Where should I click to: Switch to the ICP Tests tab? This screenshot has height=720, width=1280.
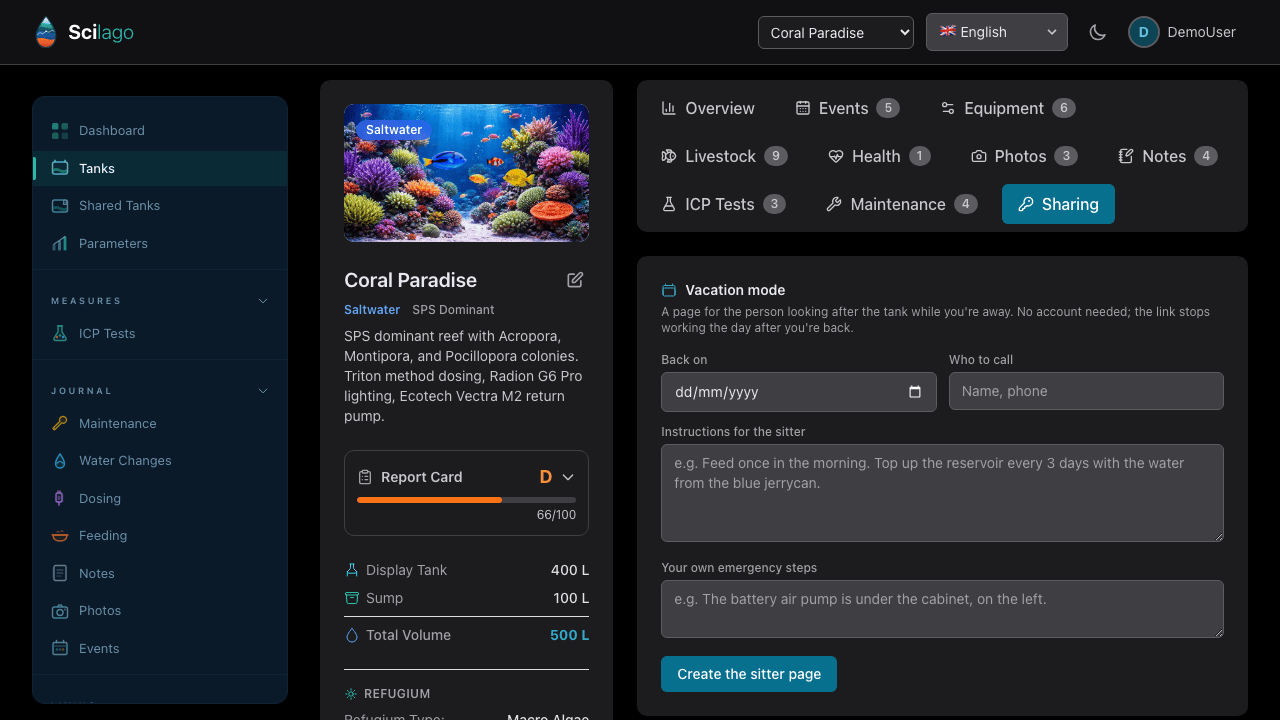pyautogui.click(x=723, y=204)
